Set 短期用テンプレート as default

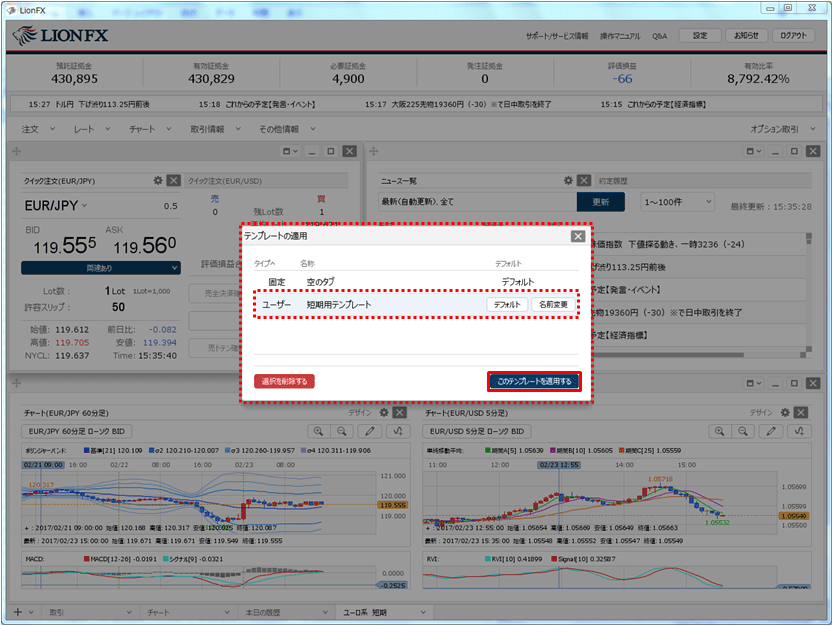pos(507,304)
